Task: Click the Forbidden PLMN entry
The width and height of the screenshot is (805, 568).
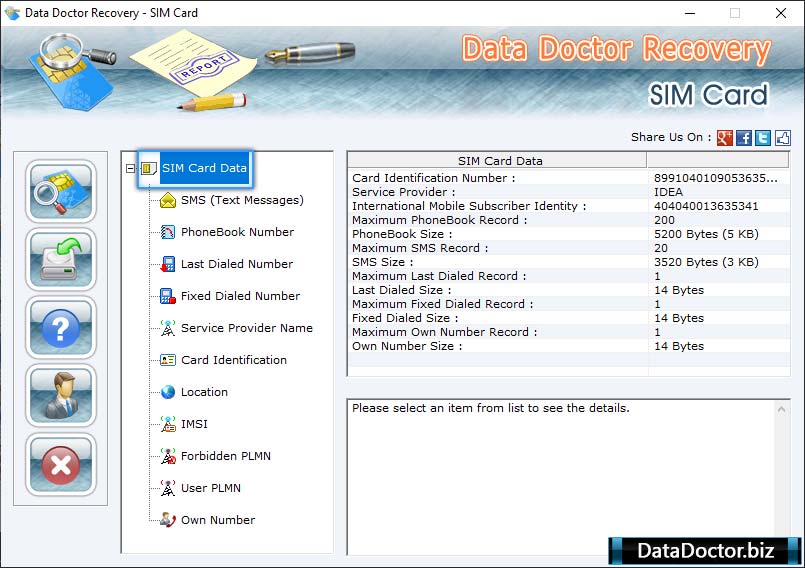Action: [x=225, y=456]
